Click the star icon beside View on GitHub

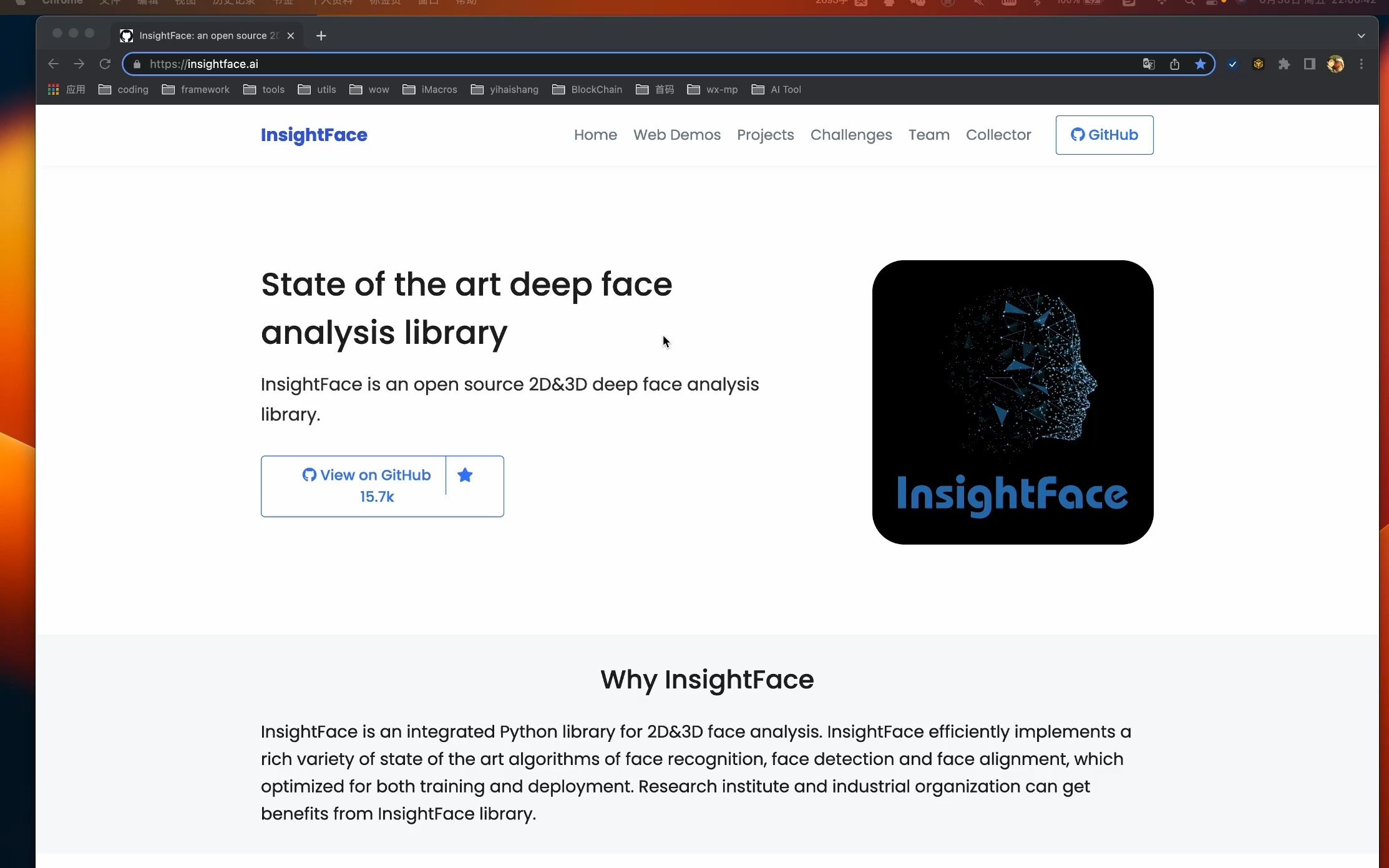tap(465, 475)
